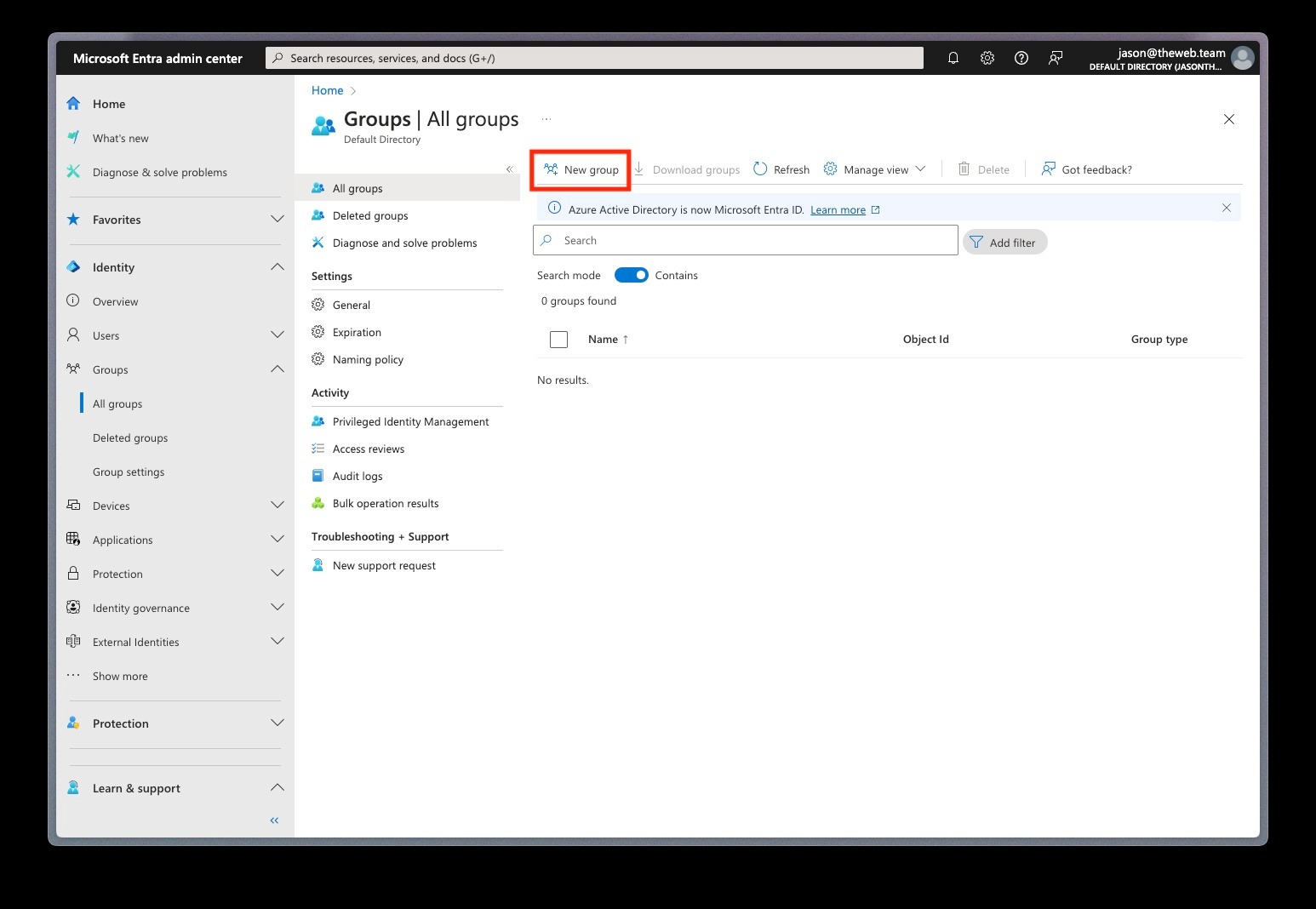Collapse the Groups submenu chevron
This screenshot has width=1316, height=909.
click(x=278, y=369)
